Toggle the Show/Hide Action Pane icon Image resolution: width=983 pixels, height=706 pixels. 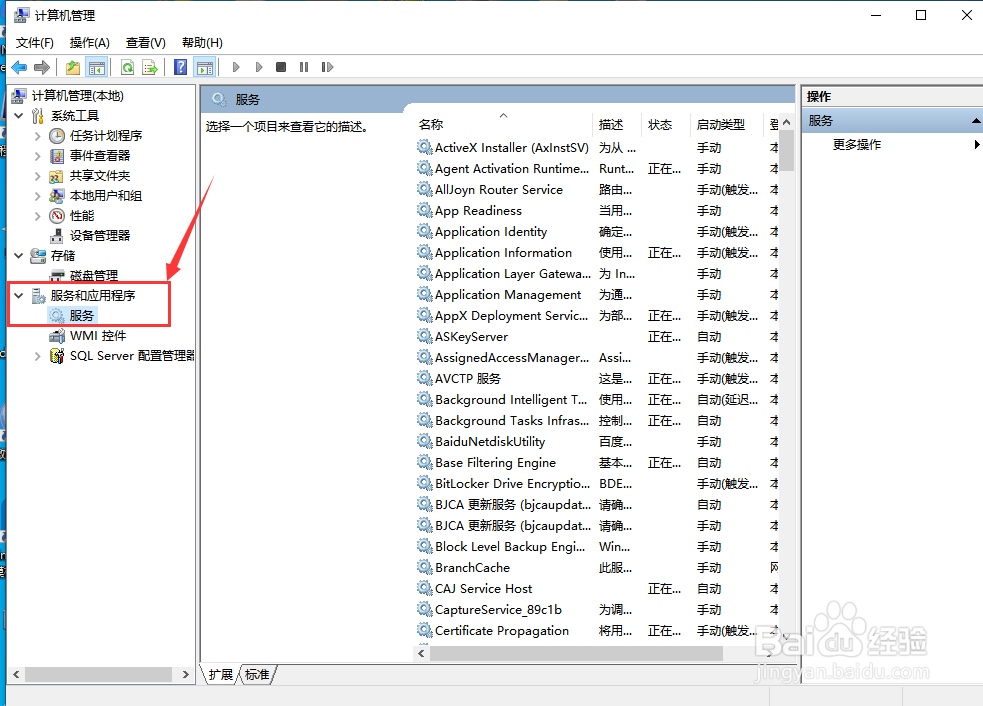click(x=205, y=67)
